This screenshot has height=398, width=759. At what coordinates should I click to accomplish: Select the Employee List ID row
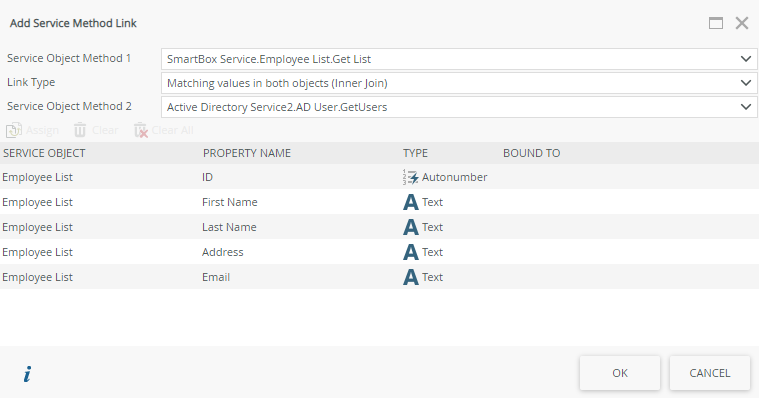tap(380, 177)
